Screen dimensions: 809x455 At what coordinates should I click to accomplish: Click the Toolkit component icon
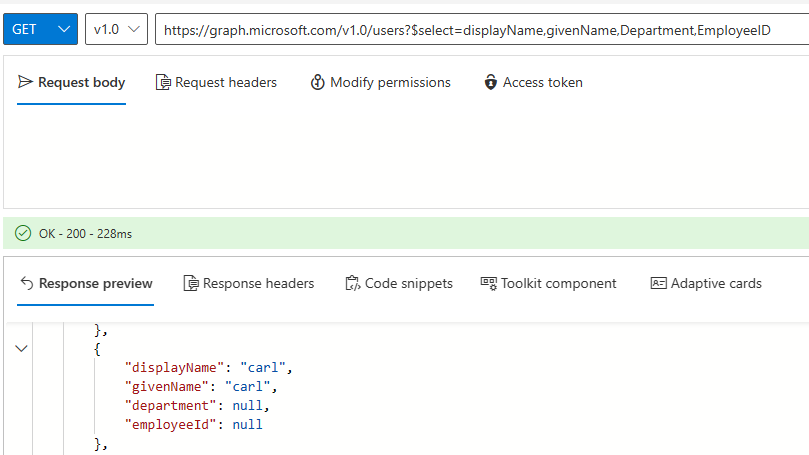pyautogui.click(x=489, y=283)
